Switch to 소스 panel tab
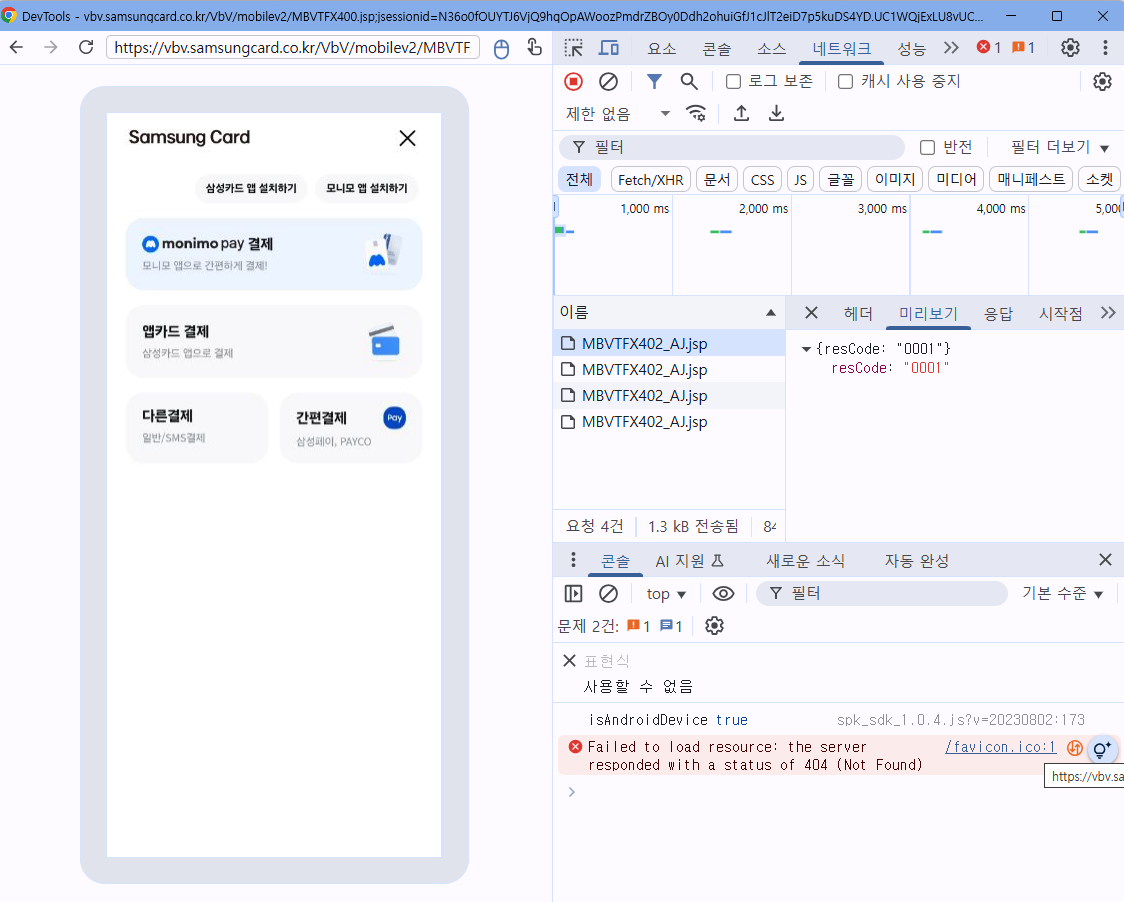Image resolution: width=1124 pixels, height=902 pixels. (x=771, y=48)
